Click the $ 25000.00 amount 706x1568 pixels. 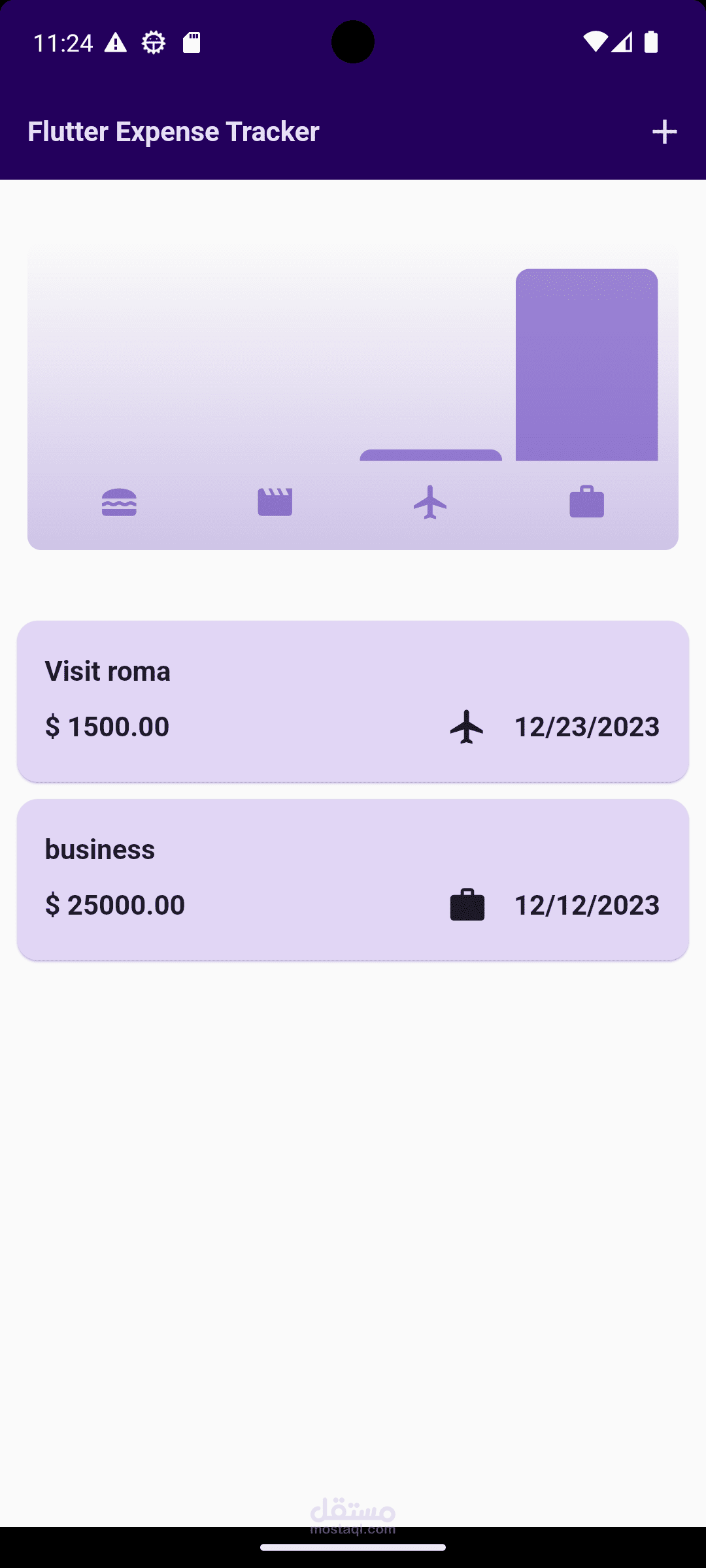click(115, 906)
